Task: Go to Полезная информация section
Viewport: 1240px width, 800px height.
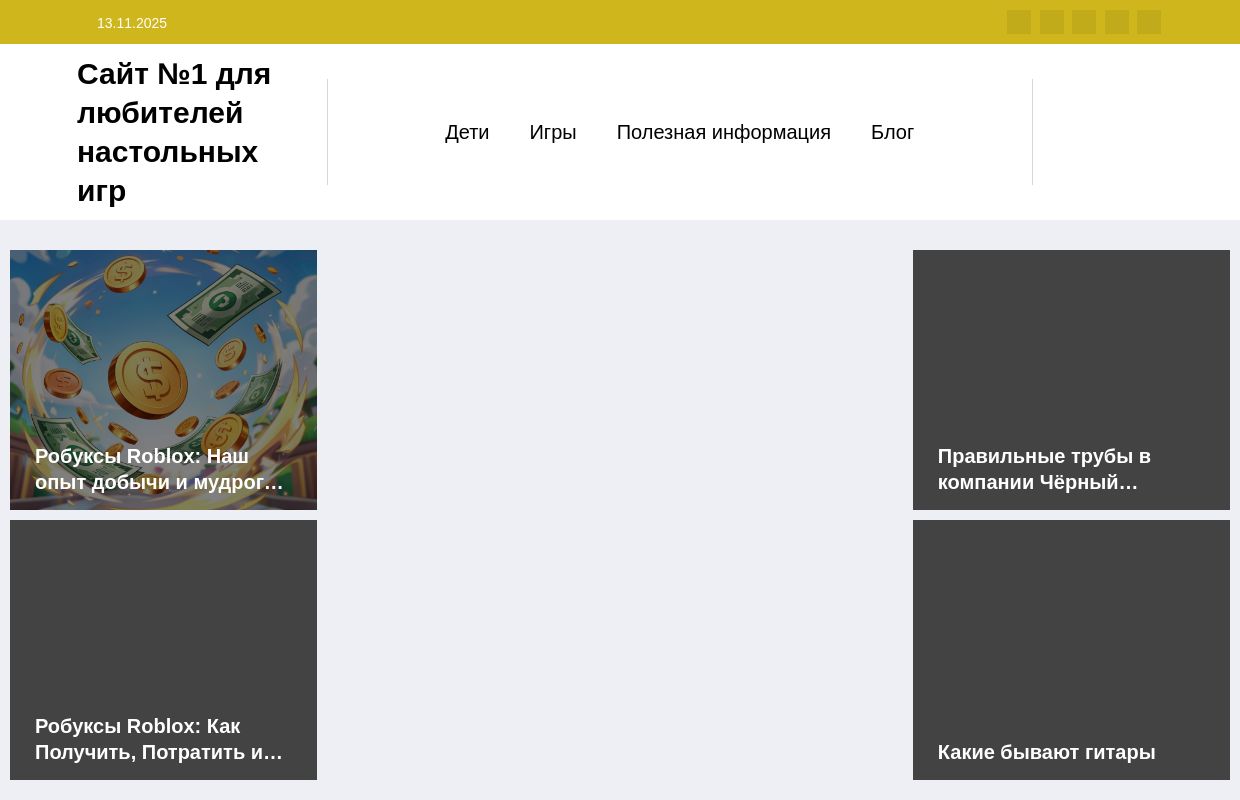Action: coord(723,132)
